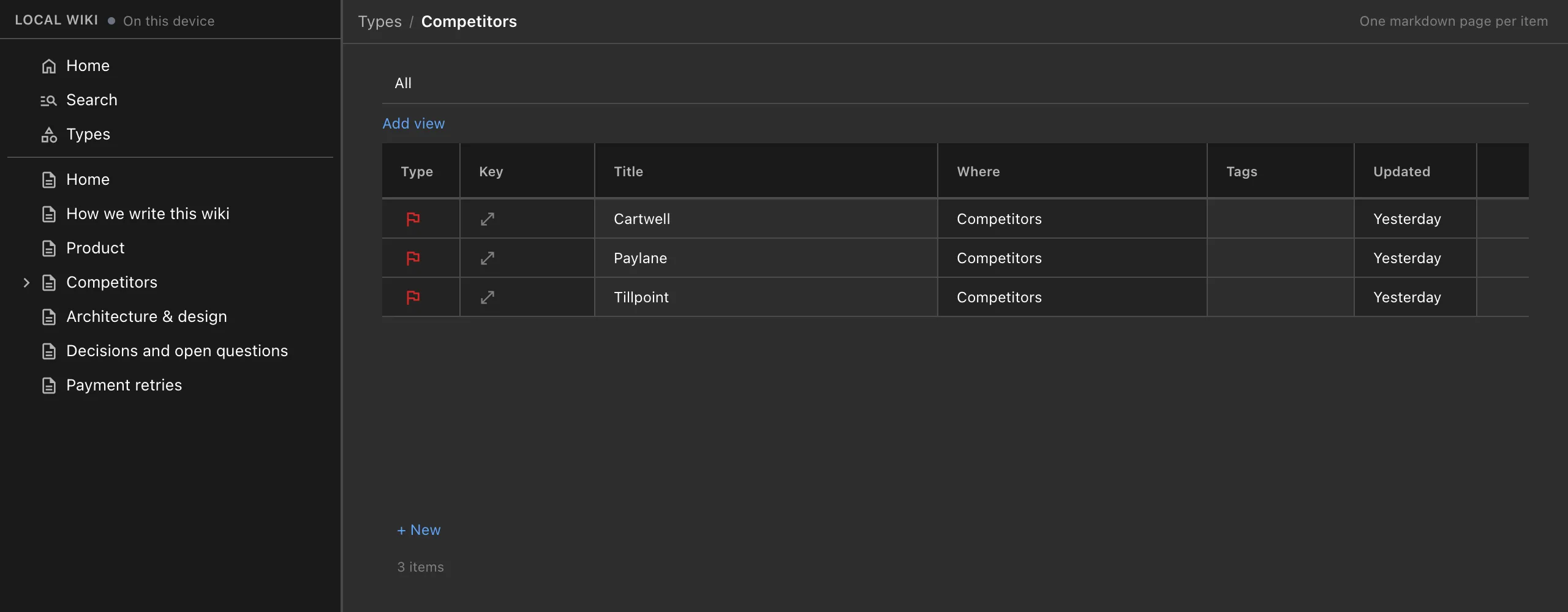Screen dimensions: 1568x612
Task: Click red flag icon in Tillpoint row
Action: 413,297
